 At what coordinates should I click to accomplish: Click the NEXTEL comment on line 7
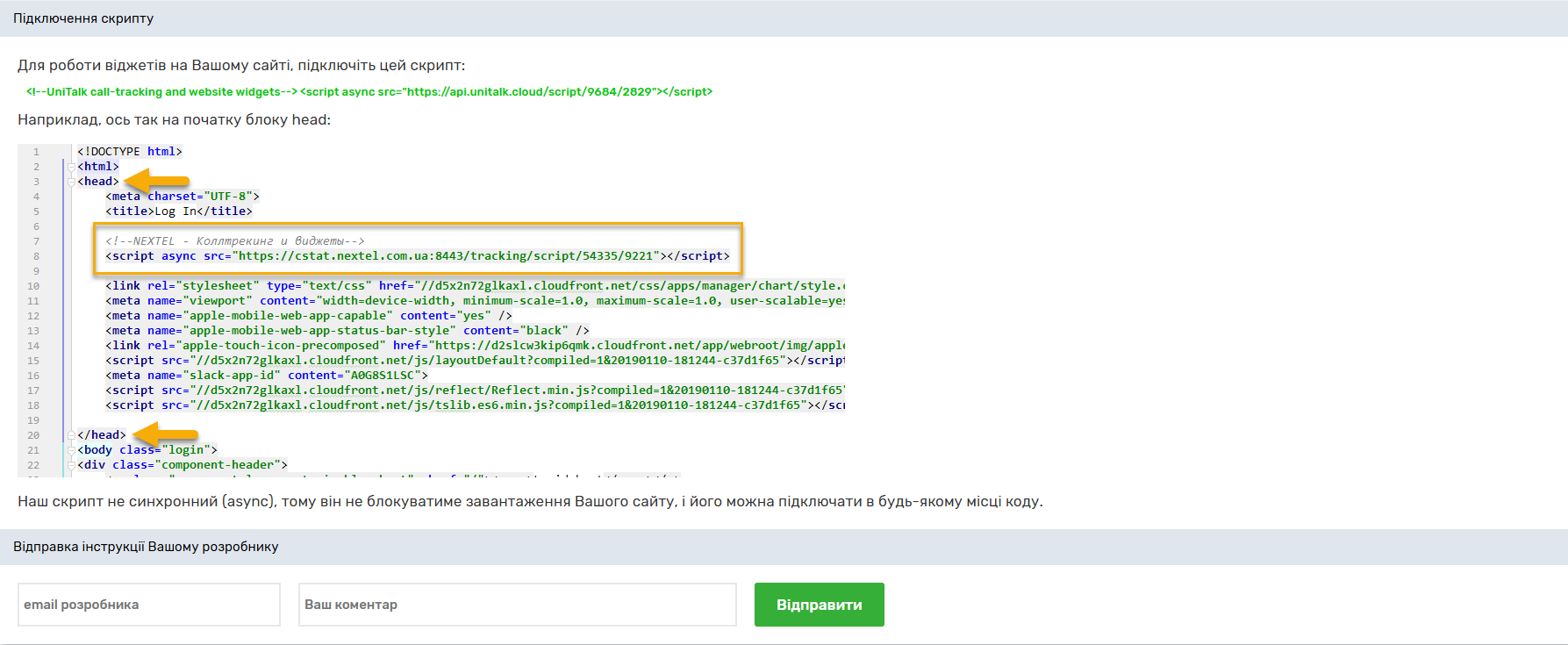[x=234, y=241]
